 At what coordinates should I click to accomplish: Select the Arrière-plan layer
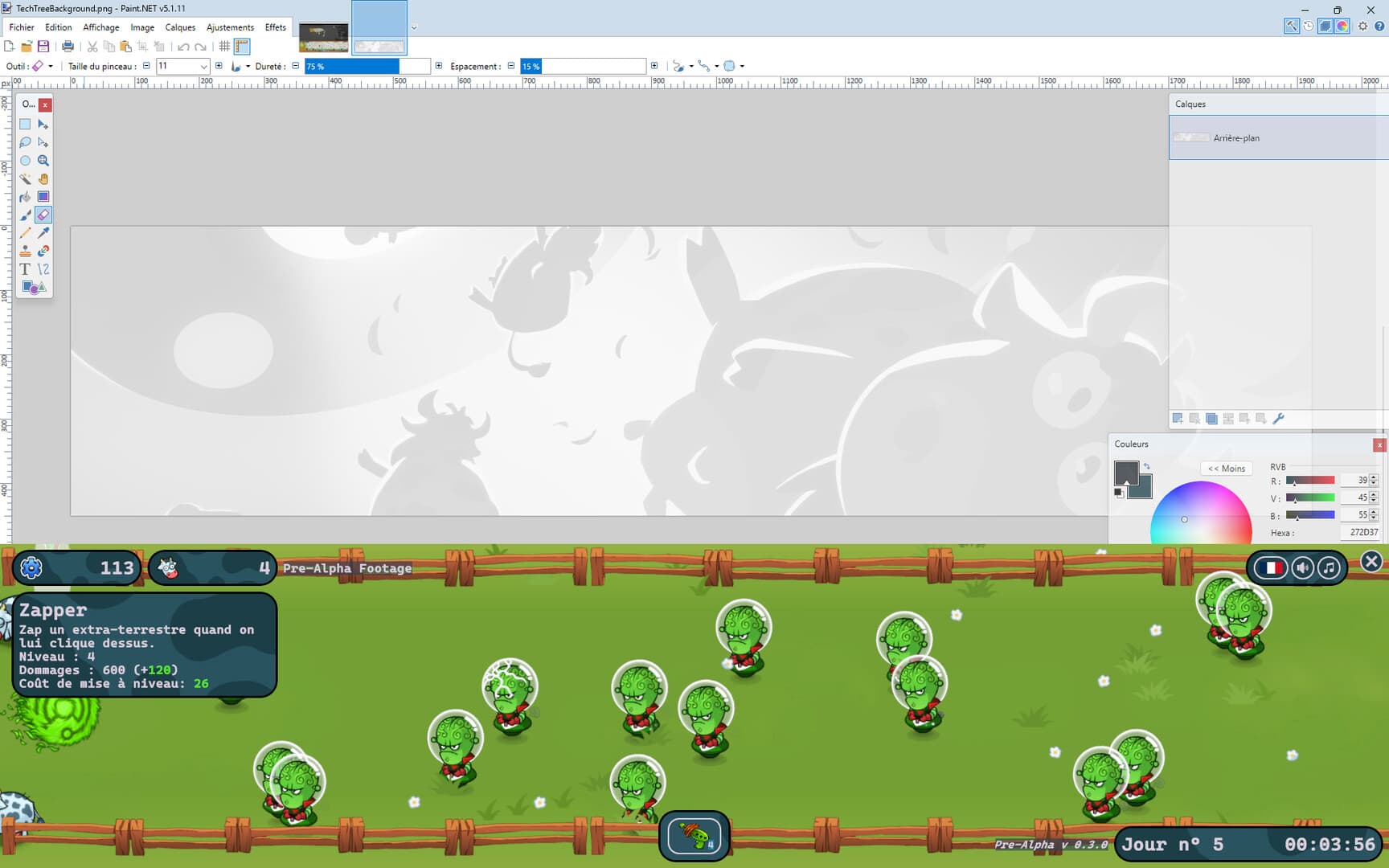coord(1238,137)
